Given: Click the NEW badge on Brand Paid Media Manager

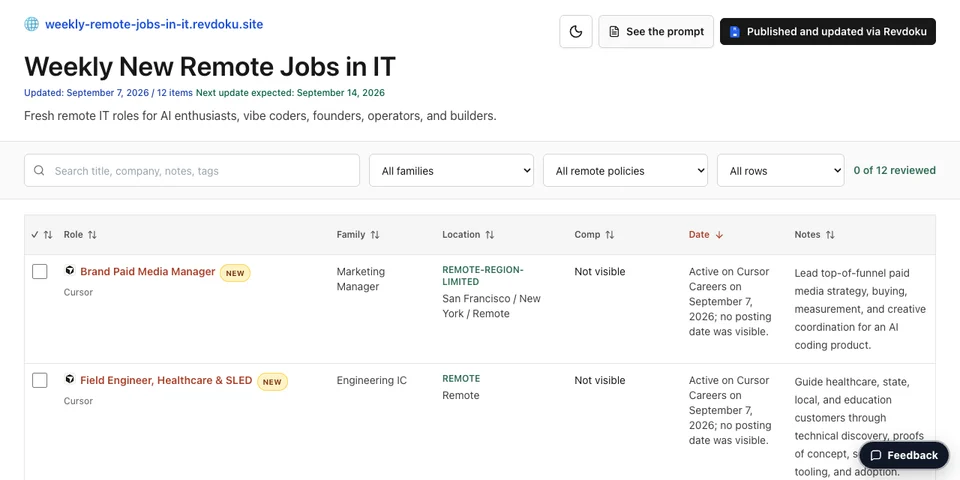Looking at the screenshot, I should pos(235,273).
